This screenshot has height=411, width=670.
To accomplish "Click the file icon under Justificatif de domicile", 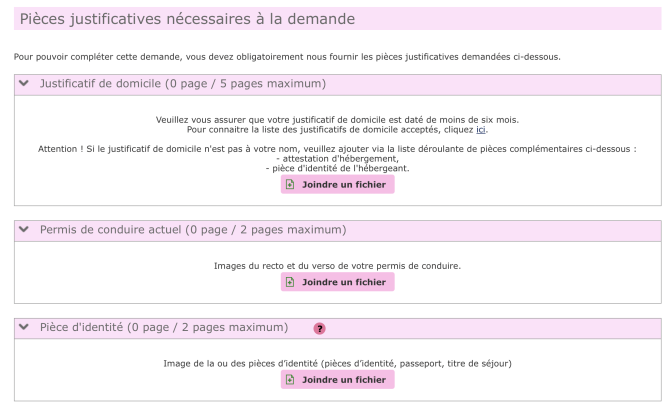I will click(291, 185).
